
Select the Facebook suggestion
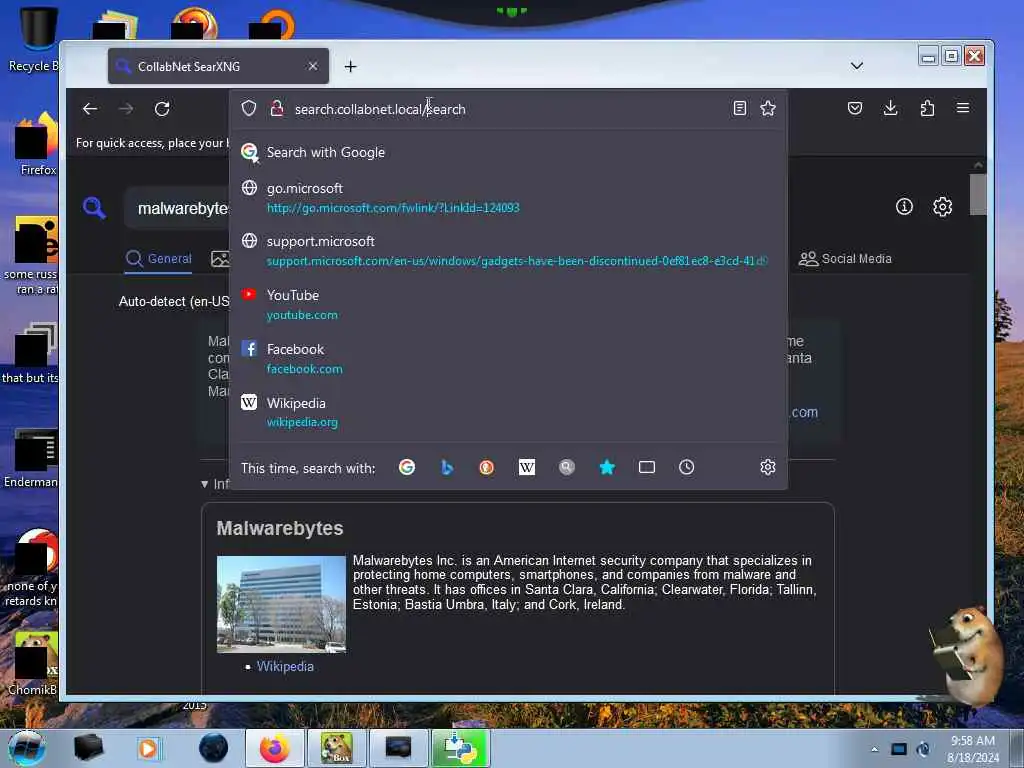pos(508,359)
